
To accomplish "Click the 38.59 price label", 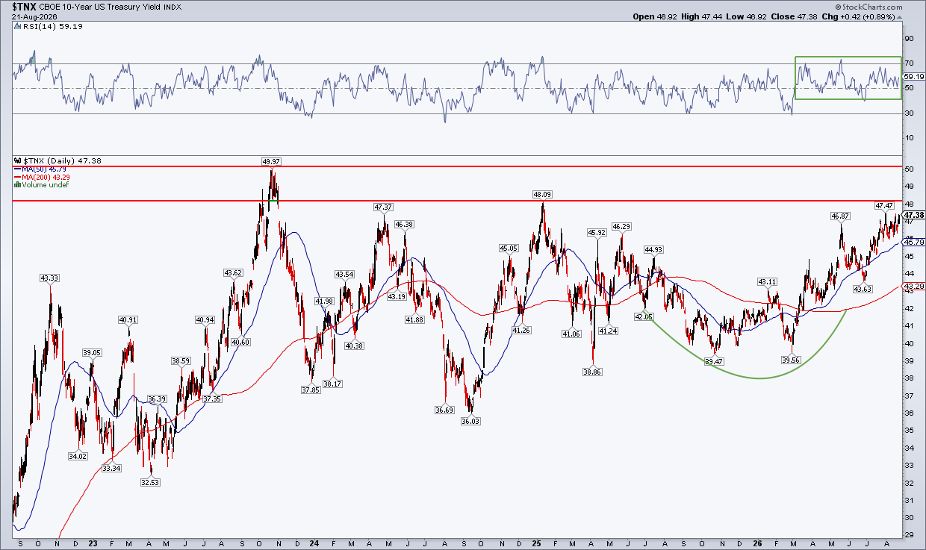I will (181, 361).
